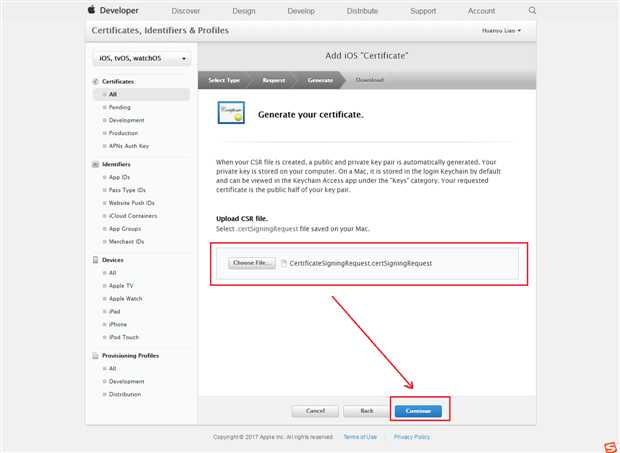Click the Certificates section icon in sidebar
This screenshot has height=453, width=620.
coord(95,81)
